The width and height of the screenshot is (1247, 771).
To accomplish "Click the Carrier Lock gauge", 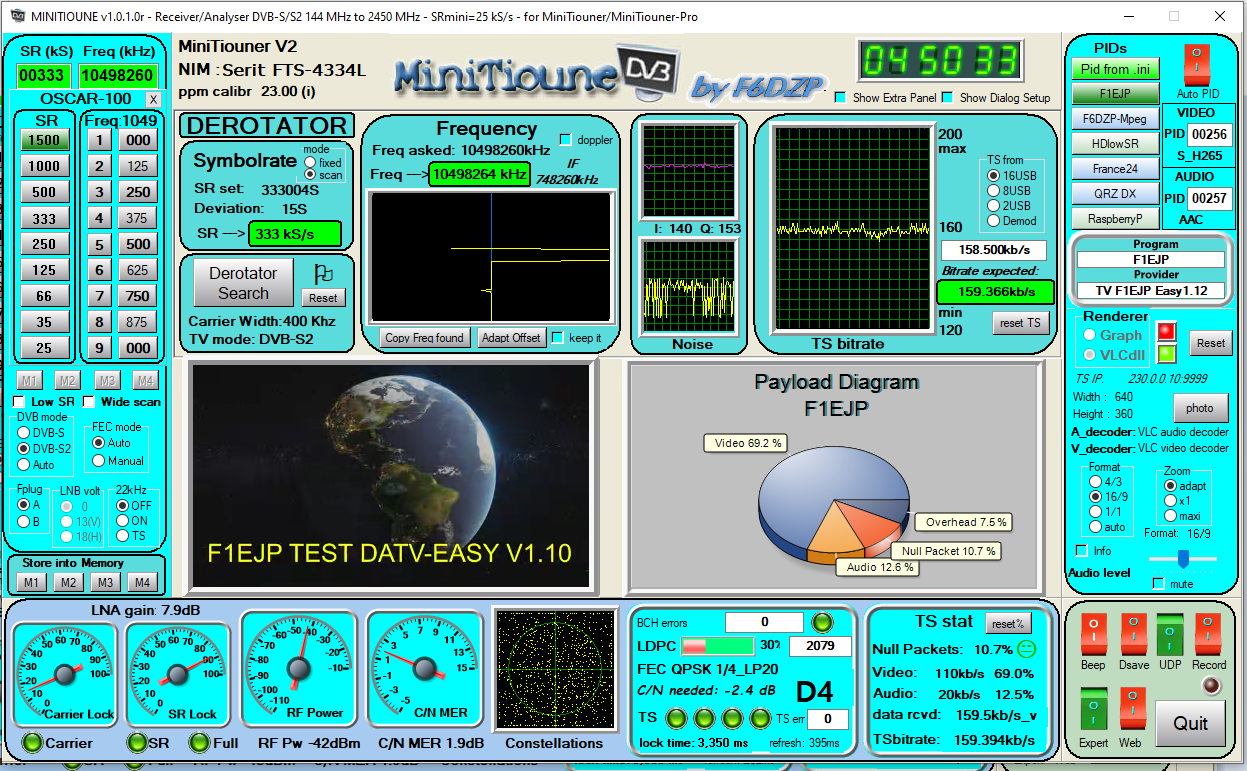I will 64,674.
